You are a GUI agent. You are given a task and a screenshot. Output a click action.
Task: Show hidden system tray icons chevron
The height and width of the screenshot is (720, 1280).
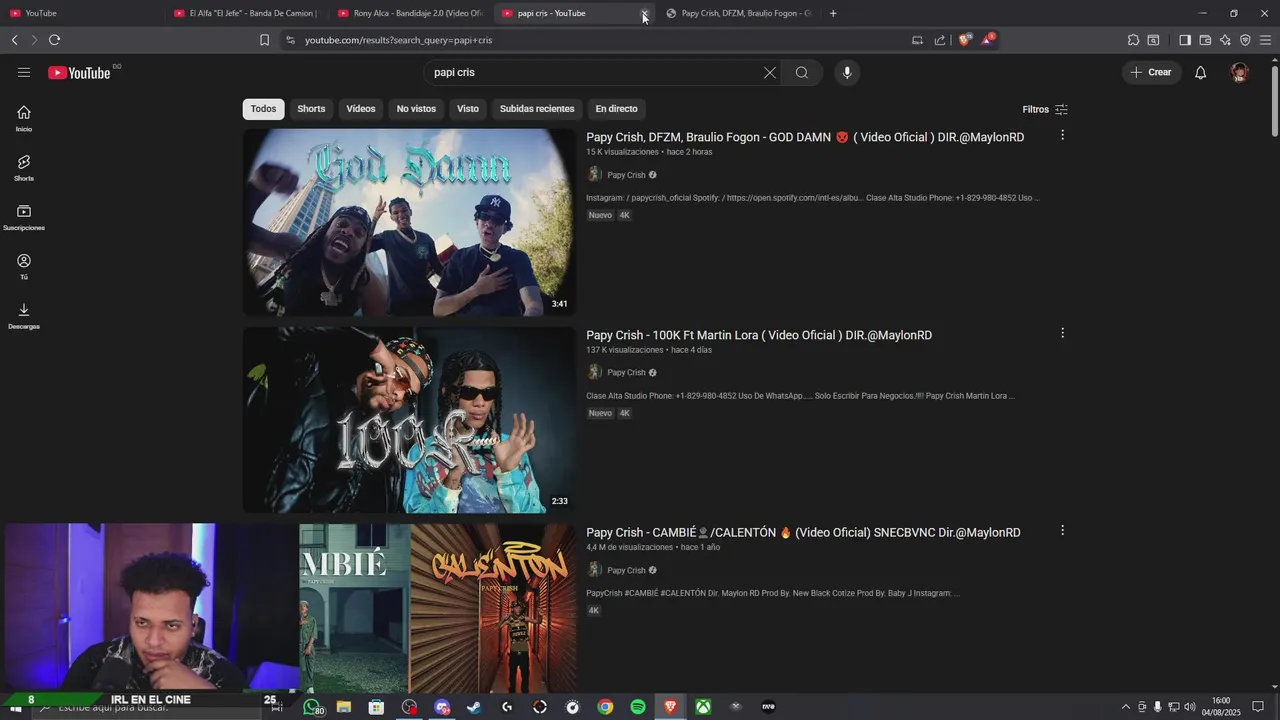click(1125, 707)
